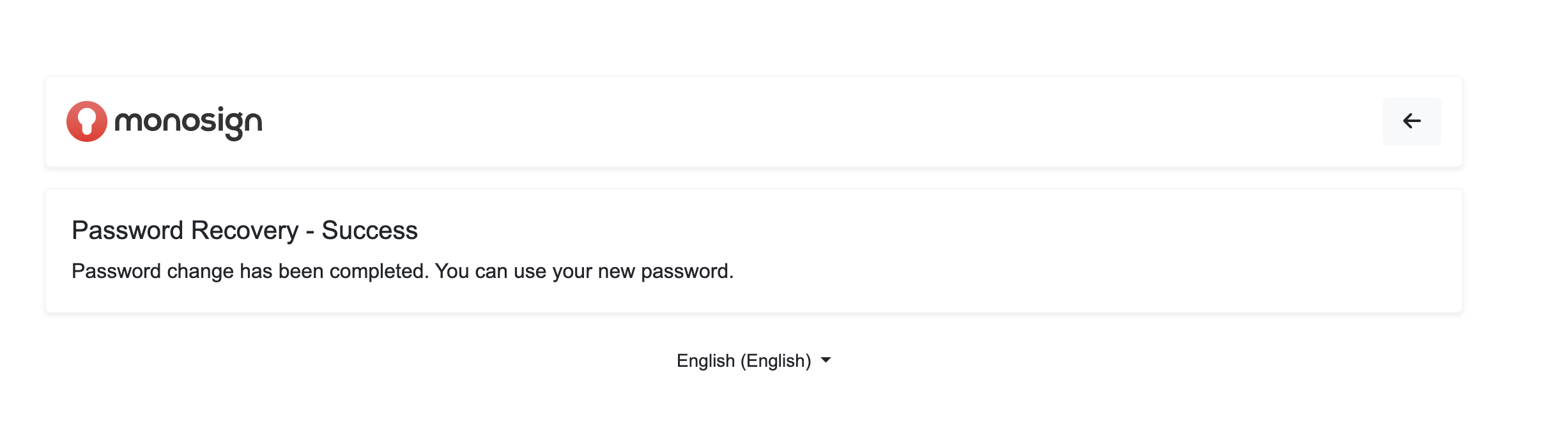Click the small caret beside English (English)
The width and height of the screenshot is (1568, 432).
(x=826, y=360)
